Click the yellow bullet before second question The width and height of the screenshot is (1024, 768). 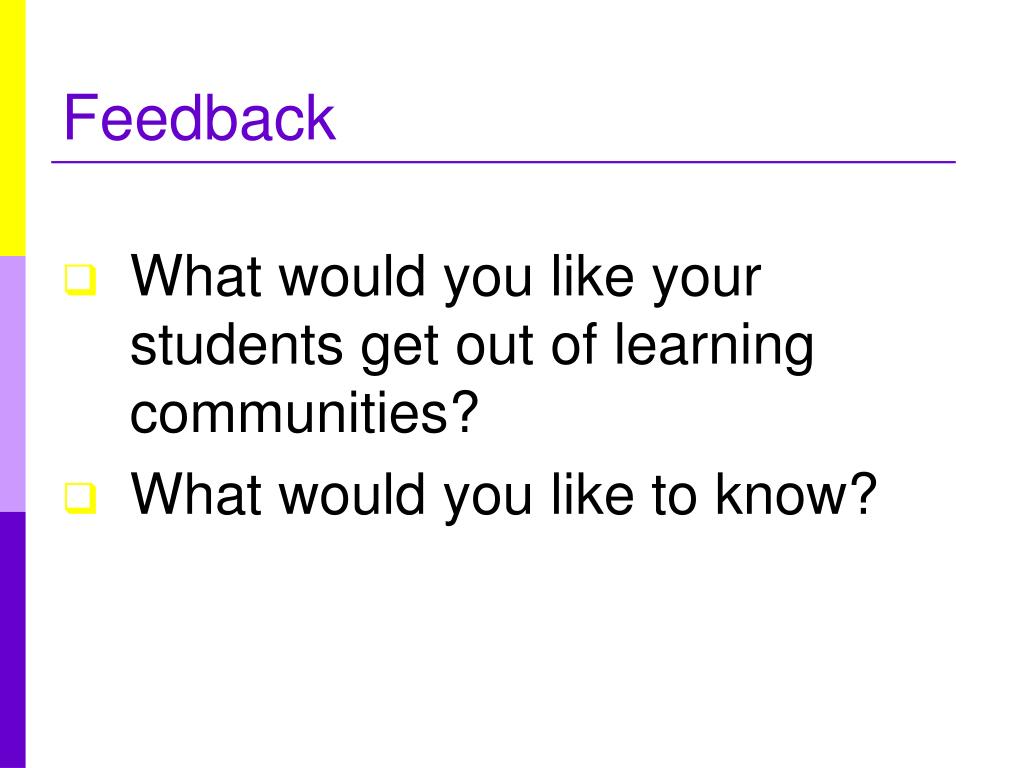(x=80, y=498)
